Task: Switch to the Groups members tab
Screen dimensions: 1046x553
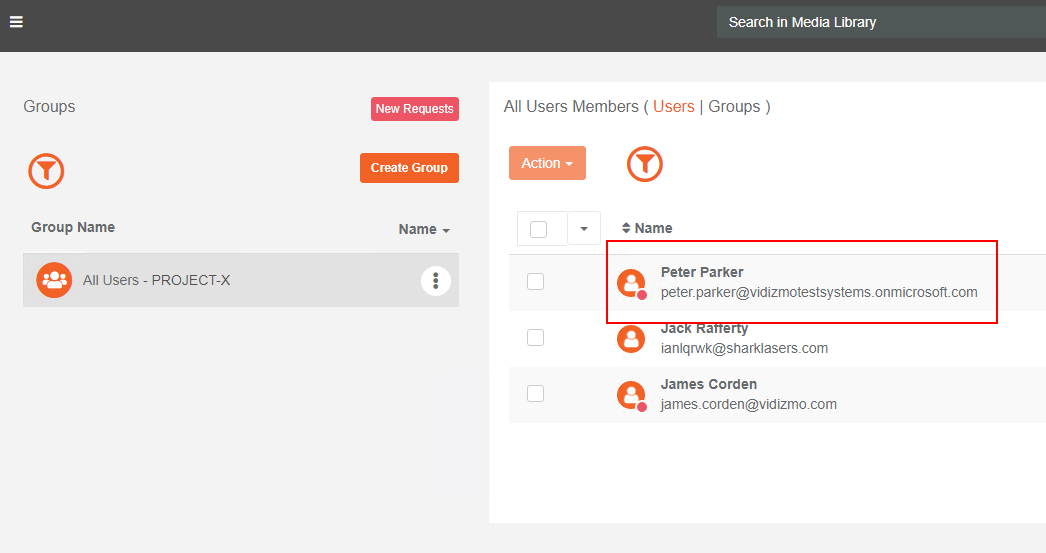Action: (734, 106)
